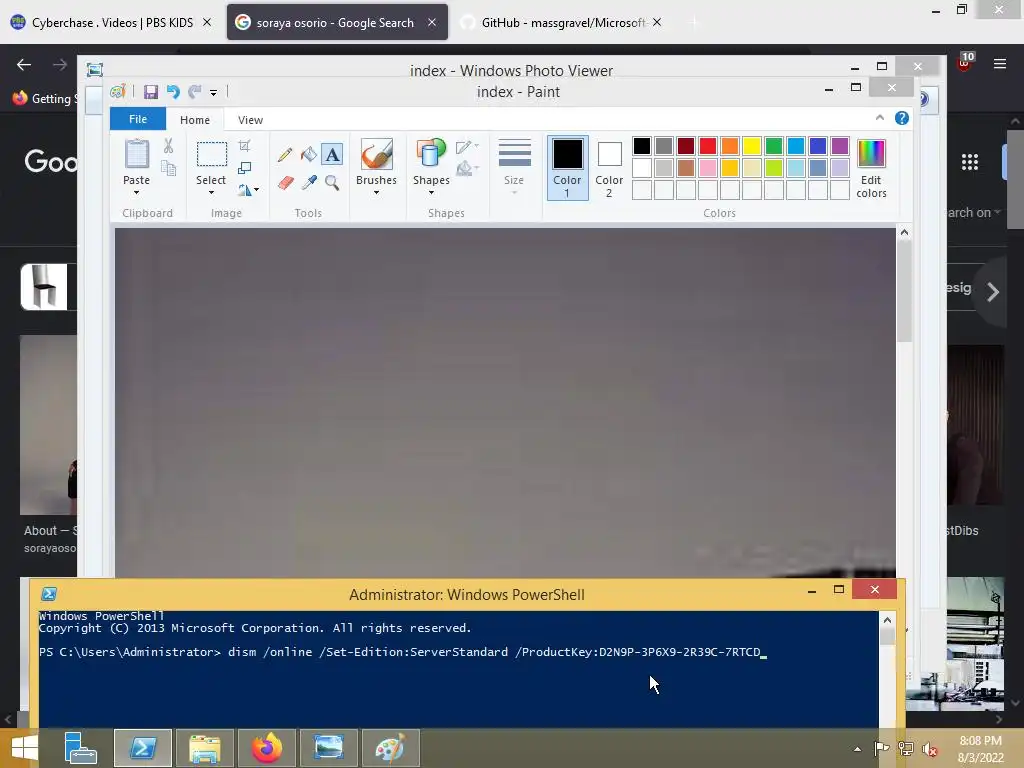Select the Fill with color bucket tool
Viewport: 1024px width, 768px height.
[309, 155]
